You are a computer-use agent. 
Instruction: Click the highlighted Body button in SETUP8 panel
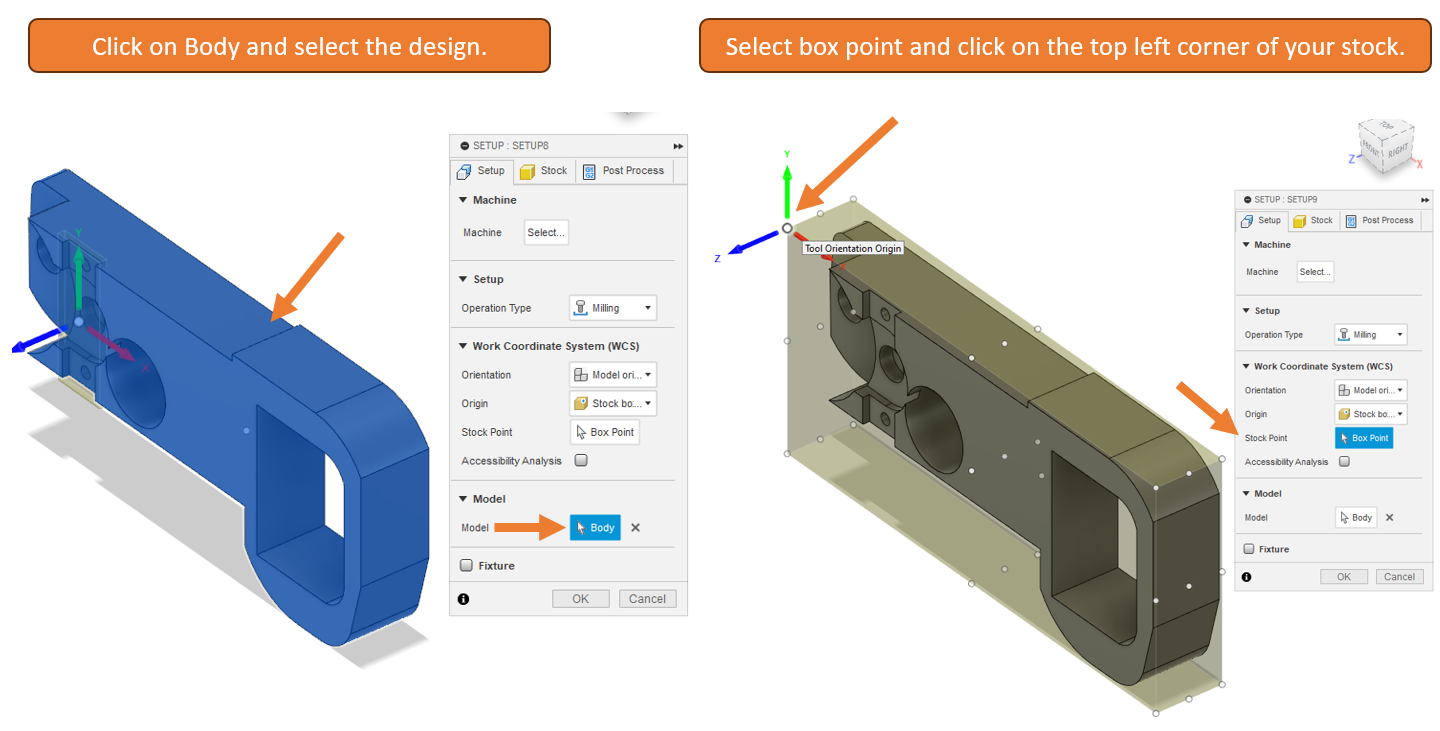pos(595,527)
